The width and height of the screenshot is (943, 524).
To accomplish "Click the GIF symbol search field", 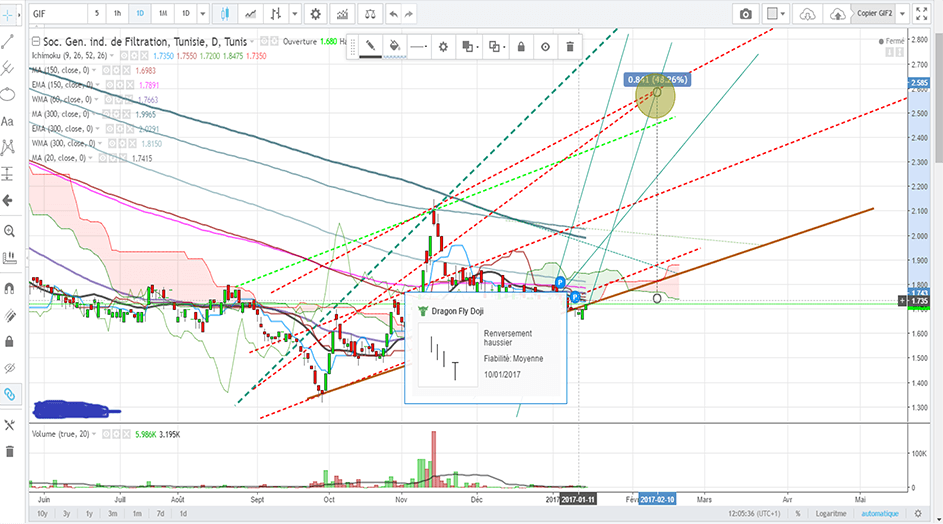I will point(57,13).
